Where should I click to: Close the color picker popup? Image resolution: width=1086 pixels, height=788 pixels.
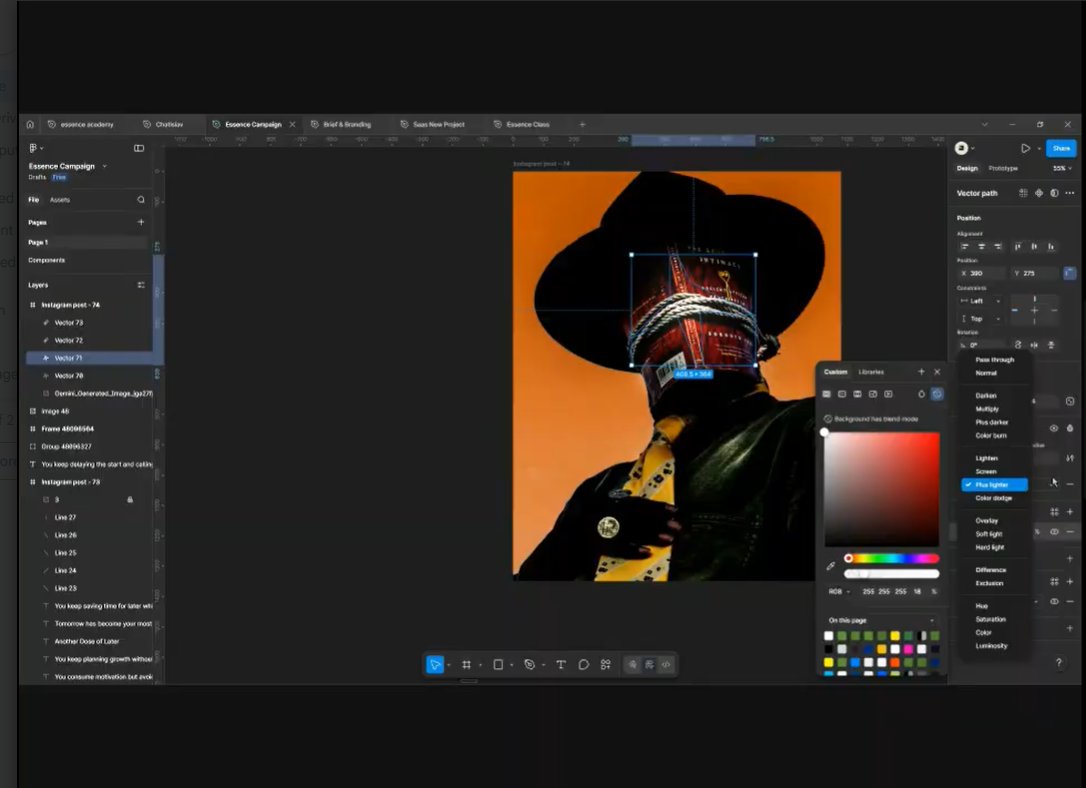[937, 372]
